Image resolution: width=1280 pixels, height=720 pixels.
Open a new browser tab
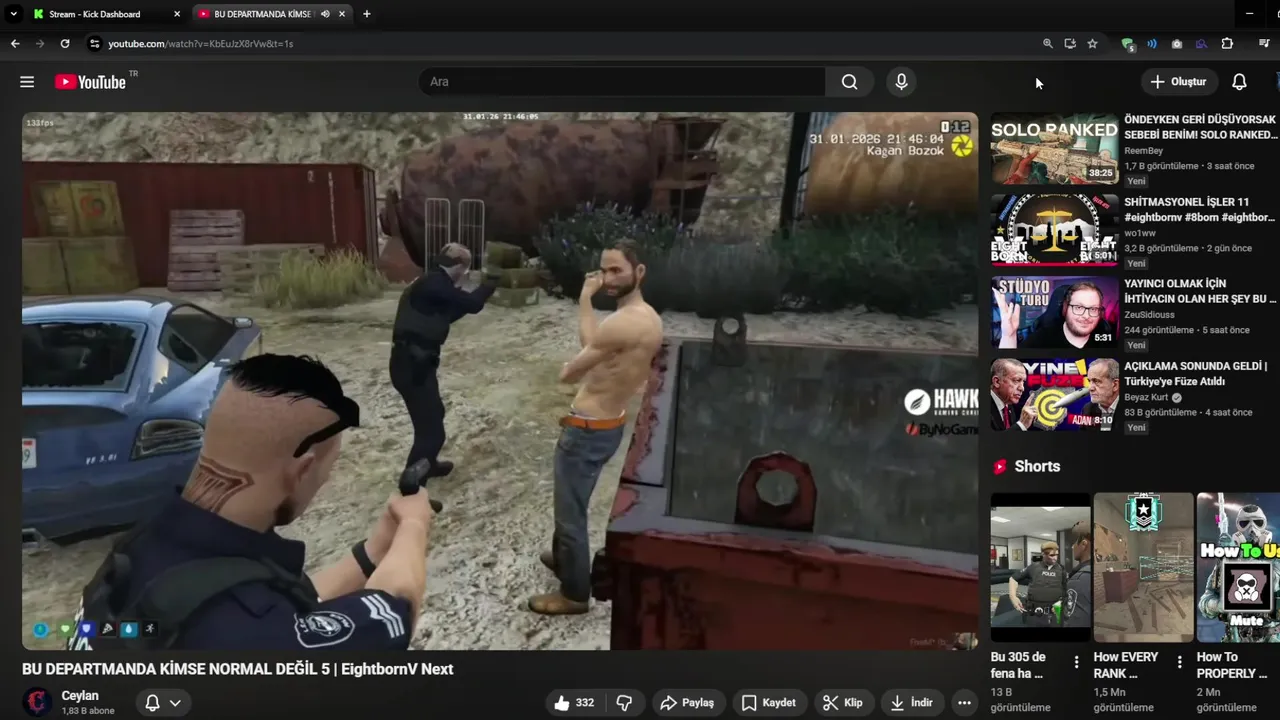(366, 14)
